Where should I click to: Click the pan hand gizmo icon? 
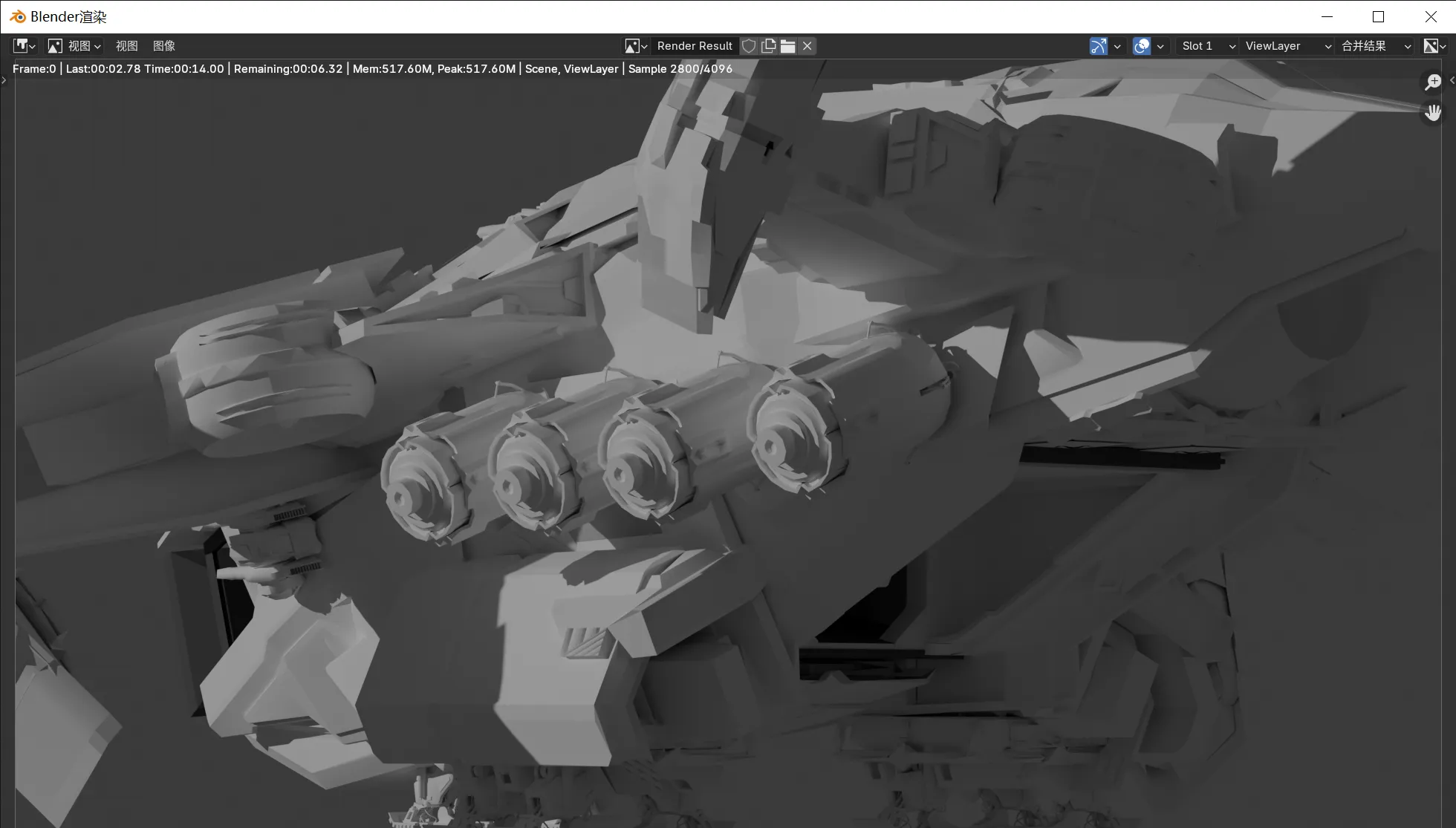[1433, 113]
